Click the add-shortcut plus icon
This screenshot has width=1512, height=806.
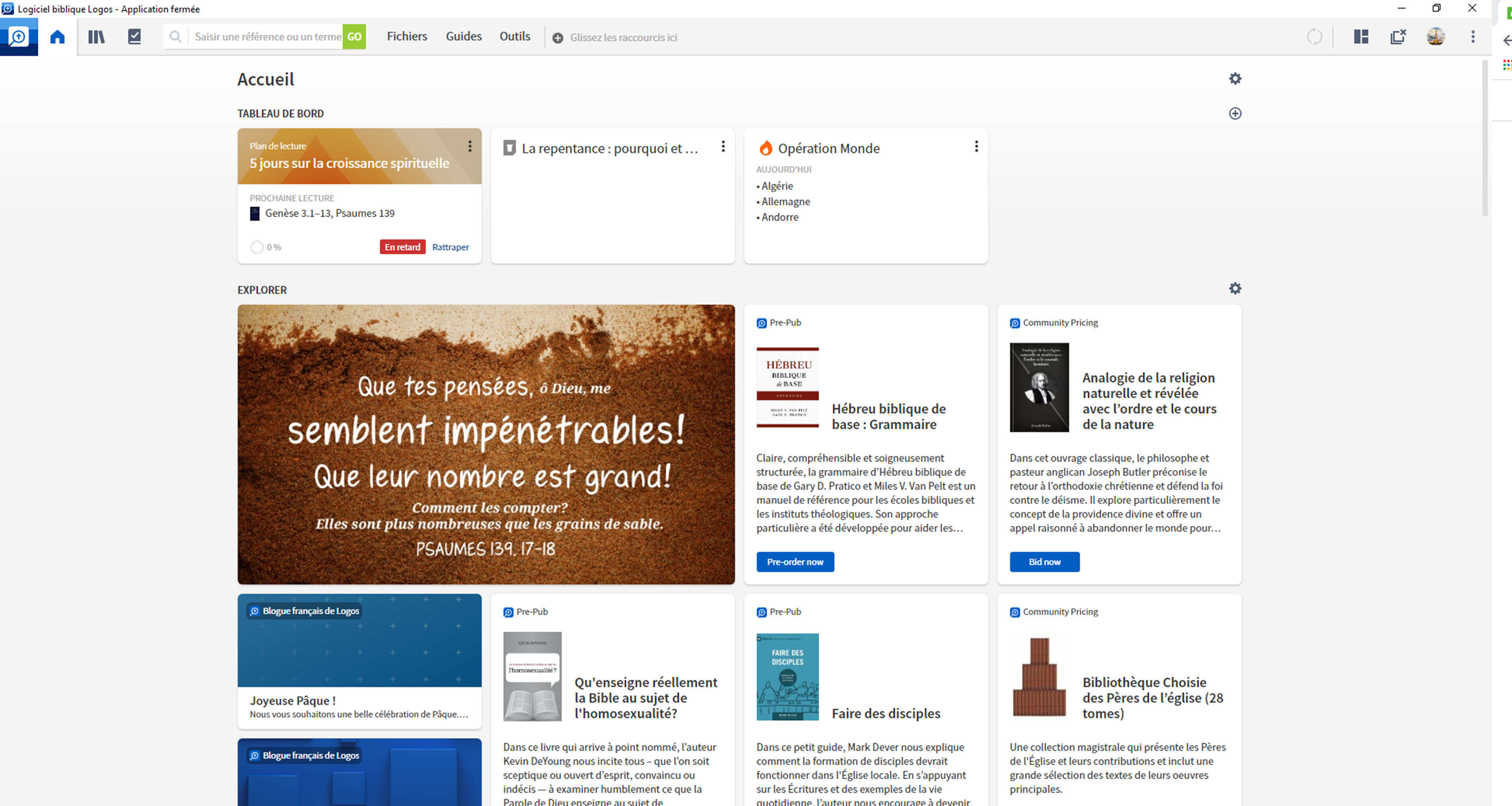[x=558, y=37]
